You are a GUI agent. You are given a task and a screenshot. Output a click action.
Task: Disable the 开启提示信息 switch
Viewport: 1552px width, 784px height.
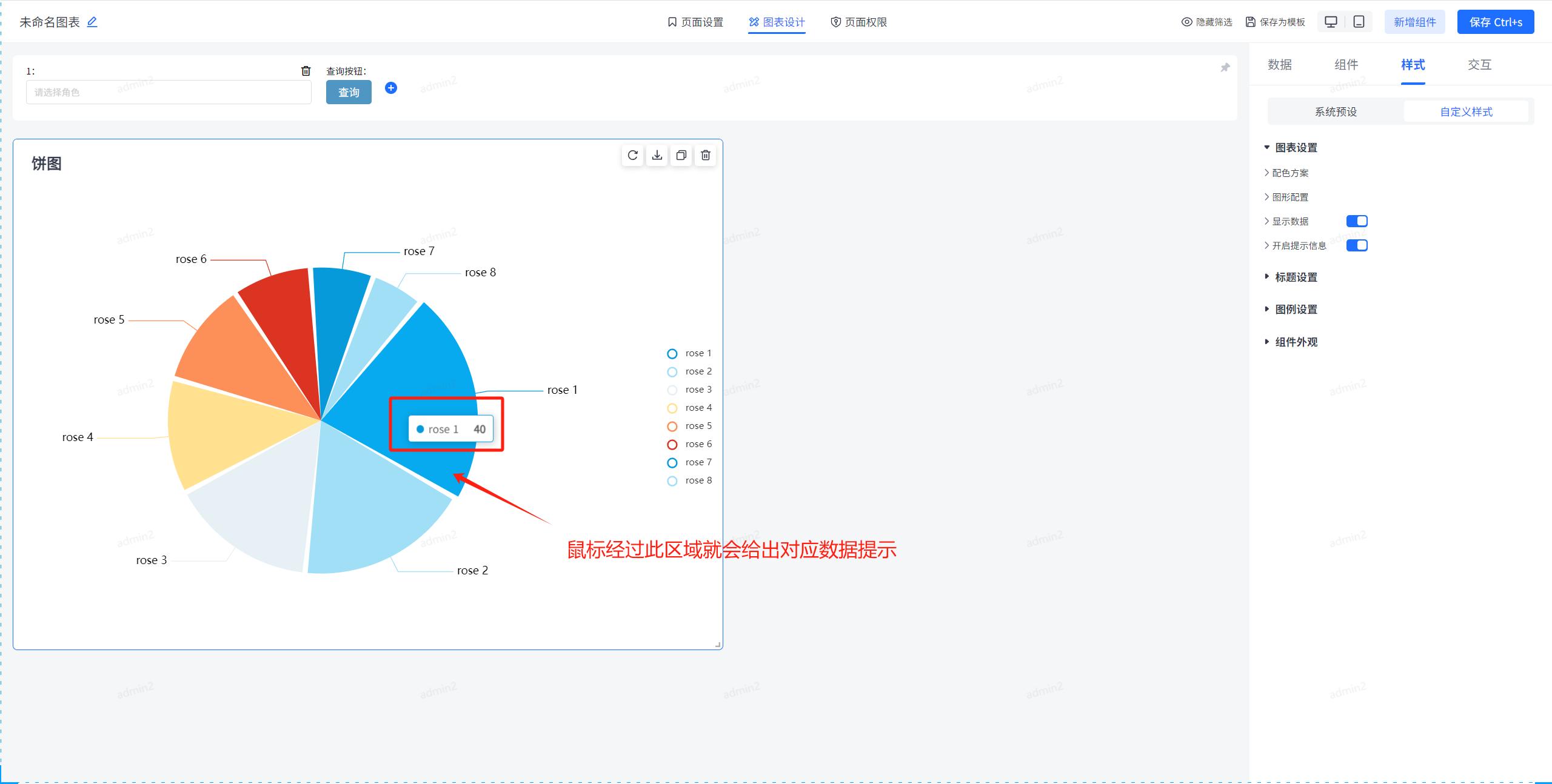point(1357,245)
